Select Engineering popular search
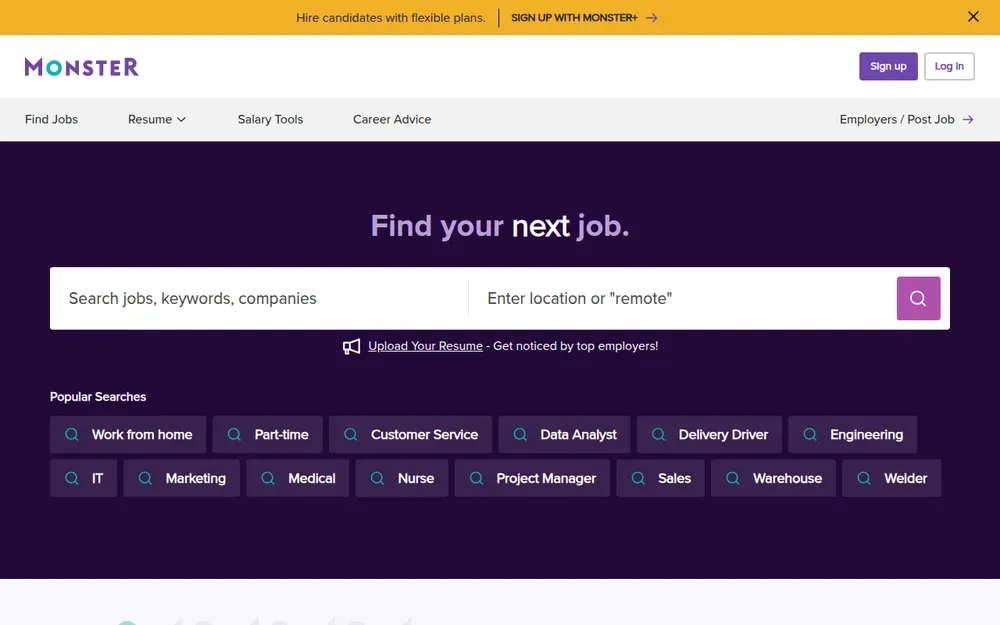 tap(853, 434)
